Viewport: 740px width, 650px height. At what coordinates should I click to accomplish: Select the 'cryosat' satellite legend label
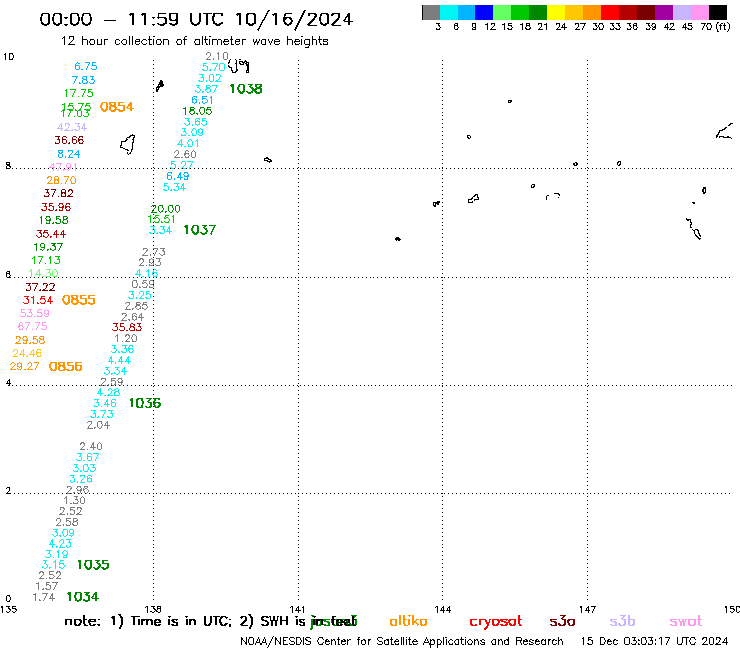click(496, 621)
